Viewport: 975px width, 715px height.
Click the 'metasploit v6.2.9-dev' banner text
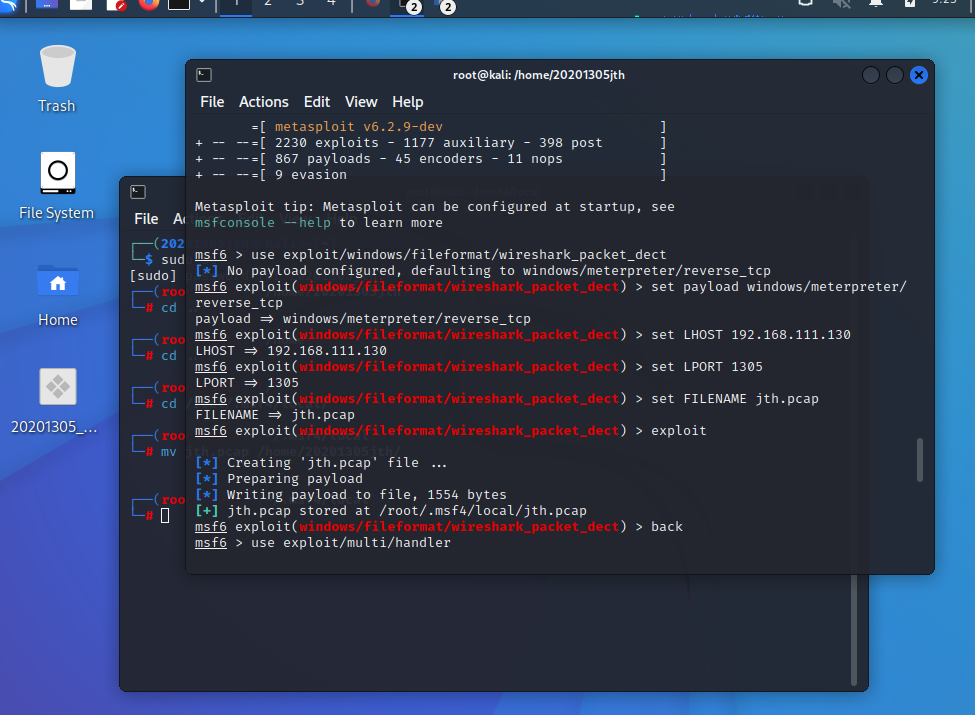pos(359,127)
